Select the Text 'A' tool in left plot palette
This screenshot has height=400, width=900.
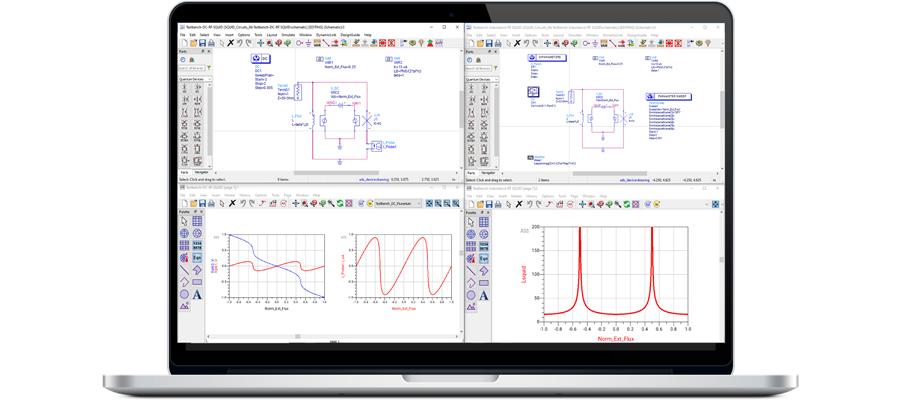pyautogui.click(x=198, y=294)
